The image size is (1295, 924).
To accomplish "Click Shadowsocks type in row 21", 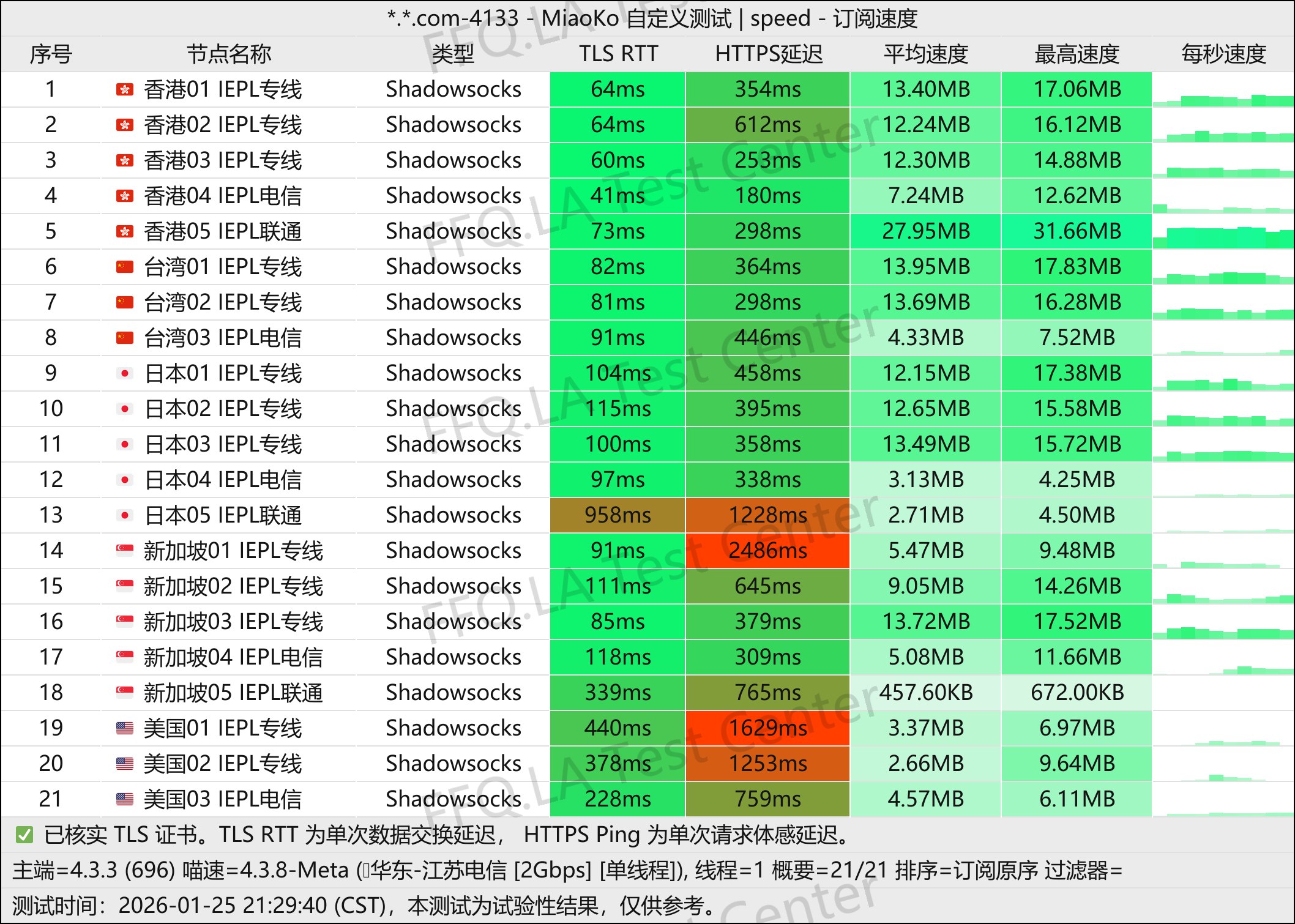I will point(453,800).
